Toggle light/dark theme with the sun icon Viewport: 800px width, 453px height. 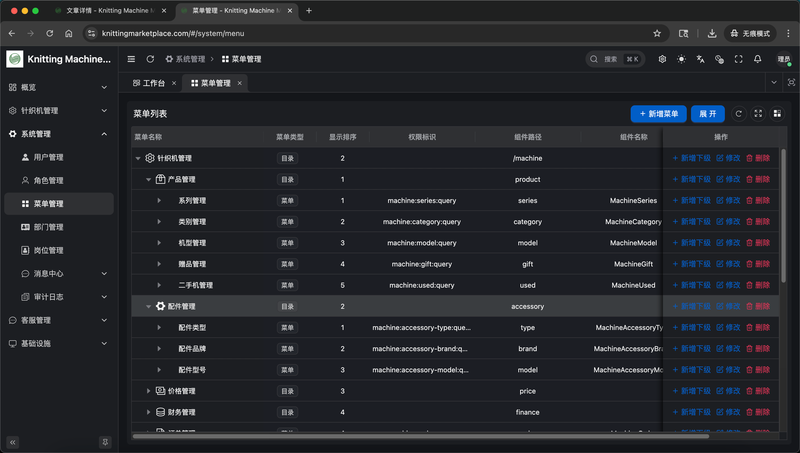coord(681,59)
